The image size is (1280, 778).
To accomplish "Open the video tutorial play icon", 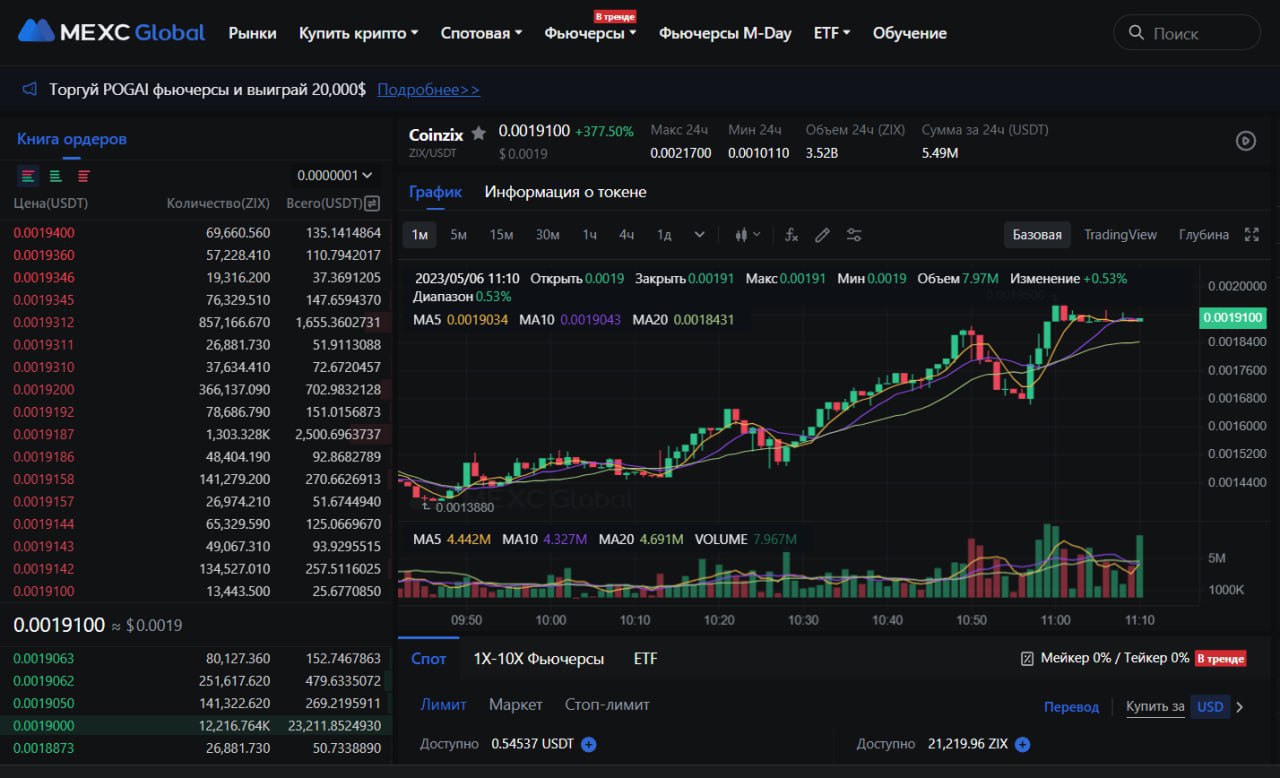I will click(x=1246, y=141).
